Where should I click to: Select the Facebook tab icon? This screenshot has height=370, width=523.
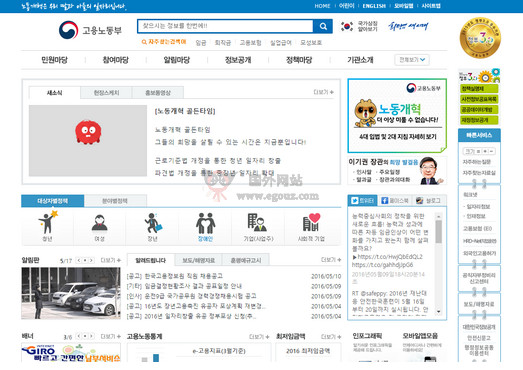pos(384,200)
